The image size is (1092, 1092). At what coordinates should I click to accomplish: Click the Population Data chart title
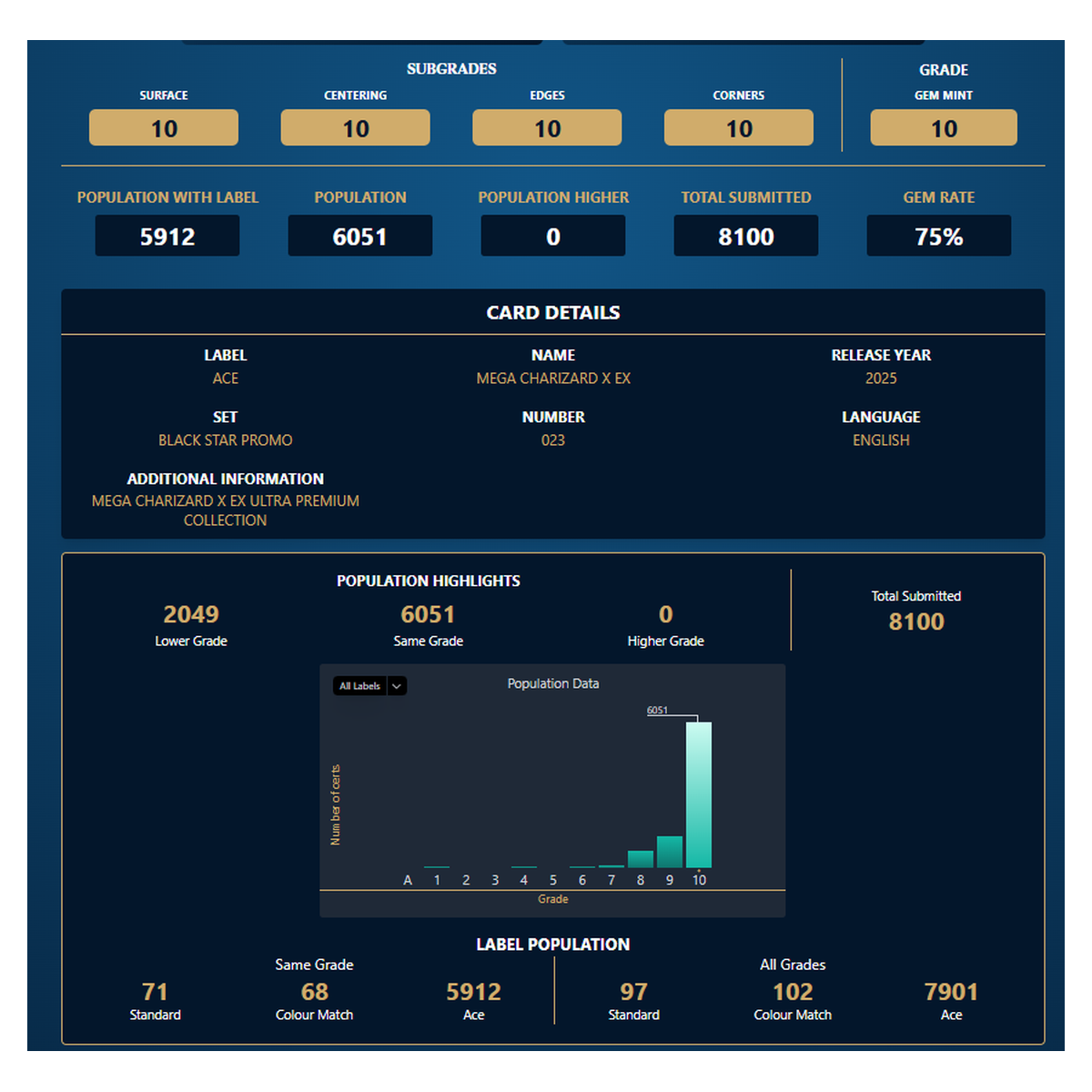(553, 683)
